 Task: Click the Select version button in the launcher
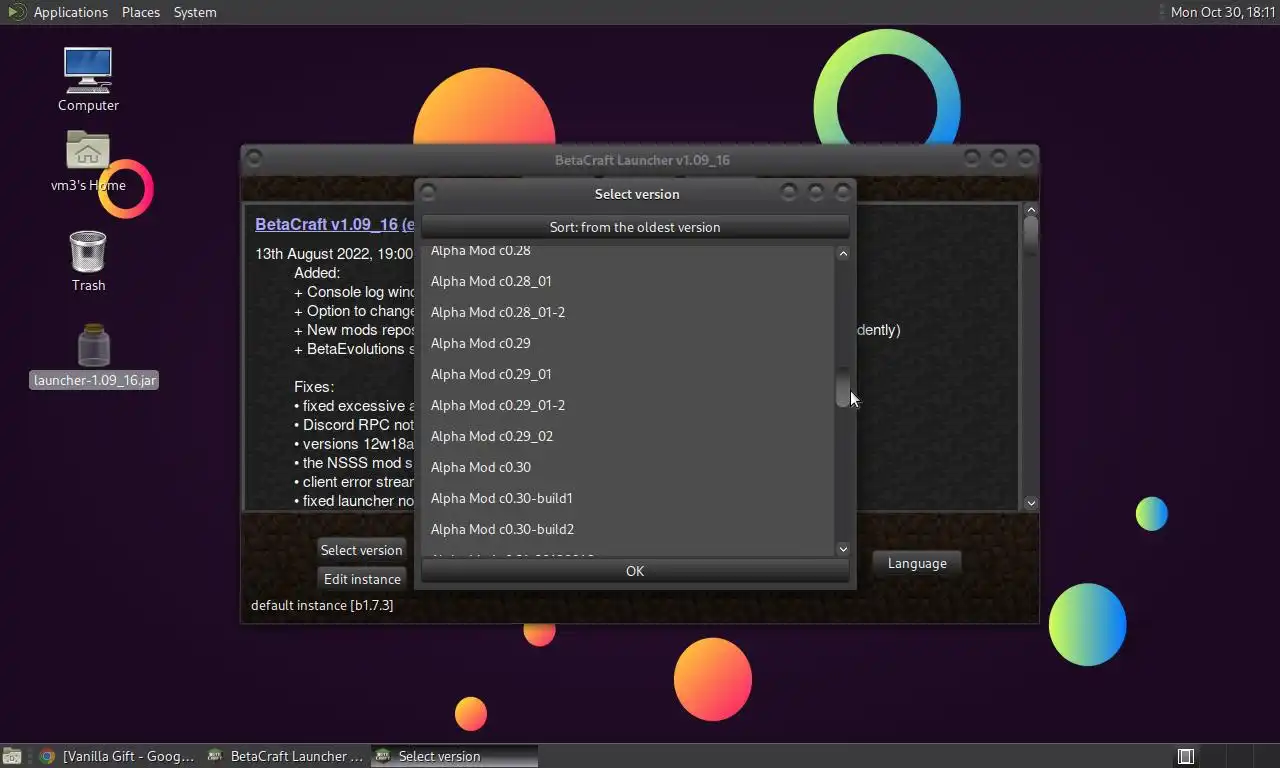[361, 550]
